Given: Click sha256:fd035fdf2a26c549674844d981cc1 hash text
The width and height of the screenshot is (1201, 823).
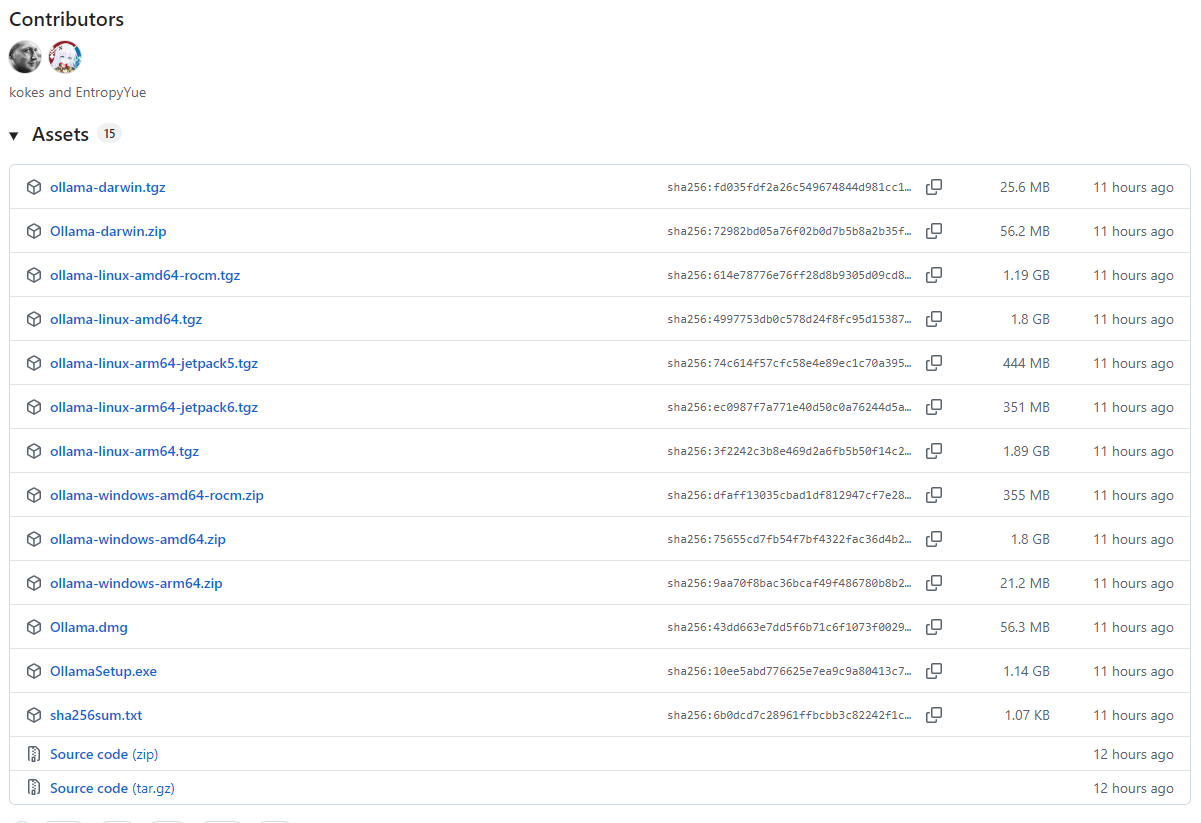Looking at the screenshot, I should [x=790, y=187].
